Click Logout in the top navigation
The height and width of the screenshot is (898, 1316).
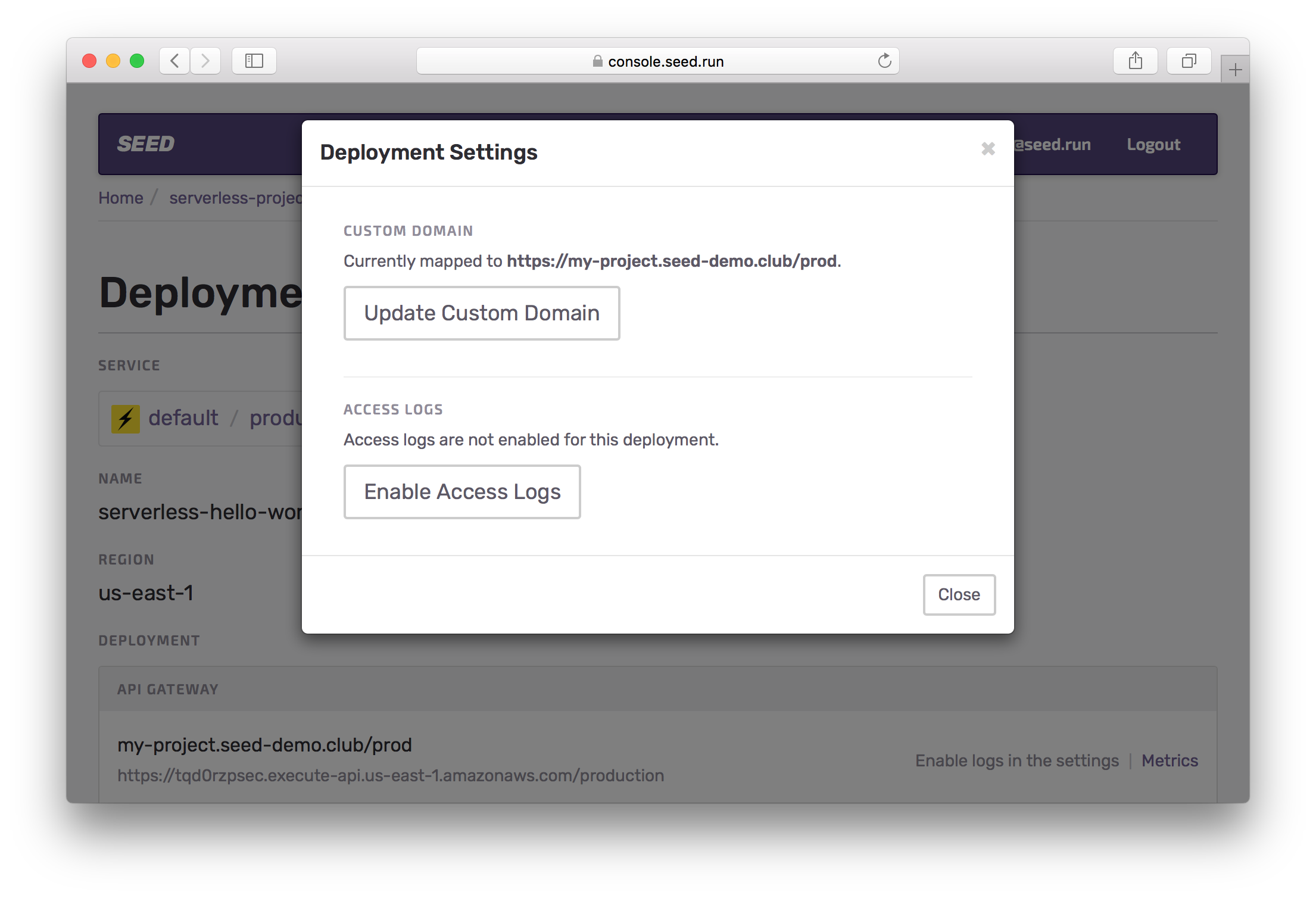pyautogui.click(x=1153, y=145)
